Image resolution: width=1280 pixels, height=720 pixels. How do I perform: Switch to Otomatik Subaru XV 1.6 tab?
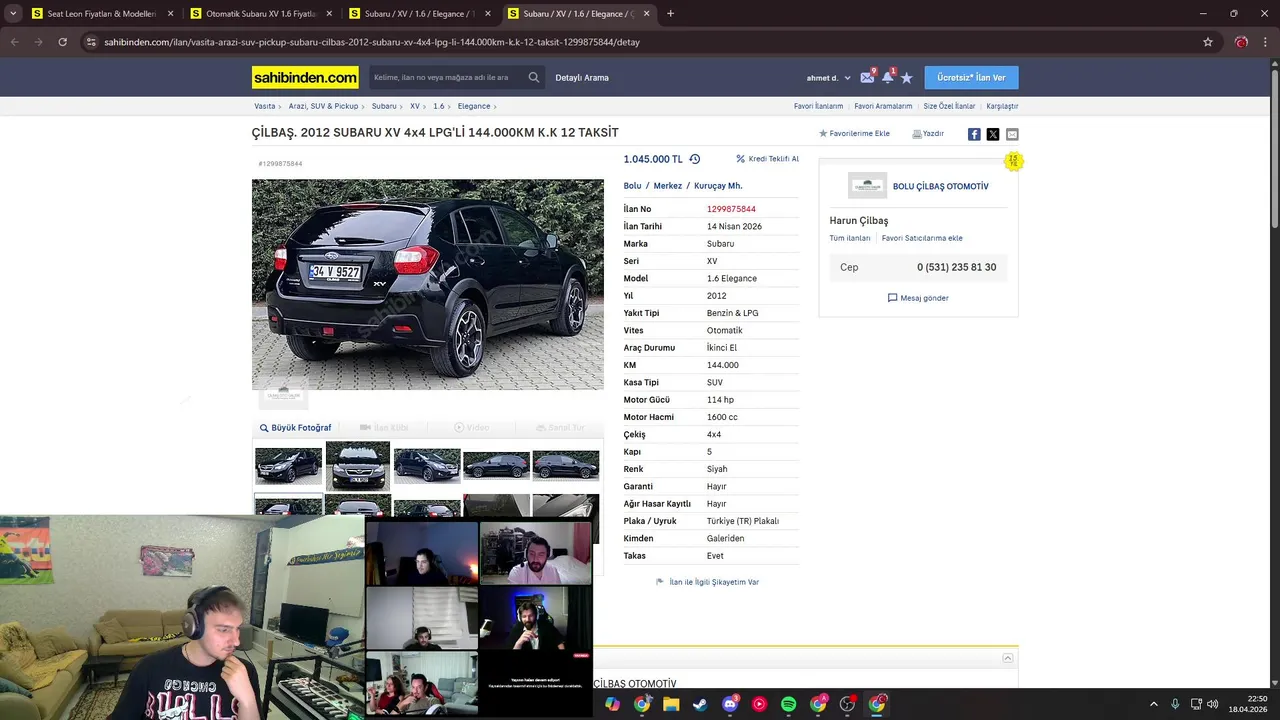(261, 14)
